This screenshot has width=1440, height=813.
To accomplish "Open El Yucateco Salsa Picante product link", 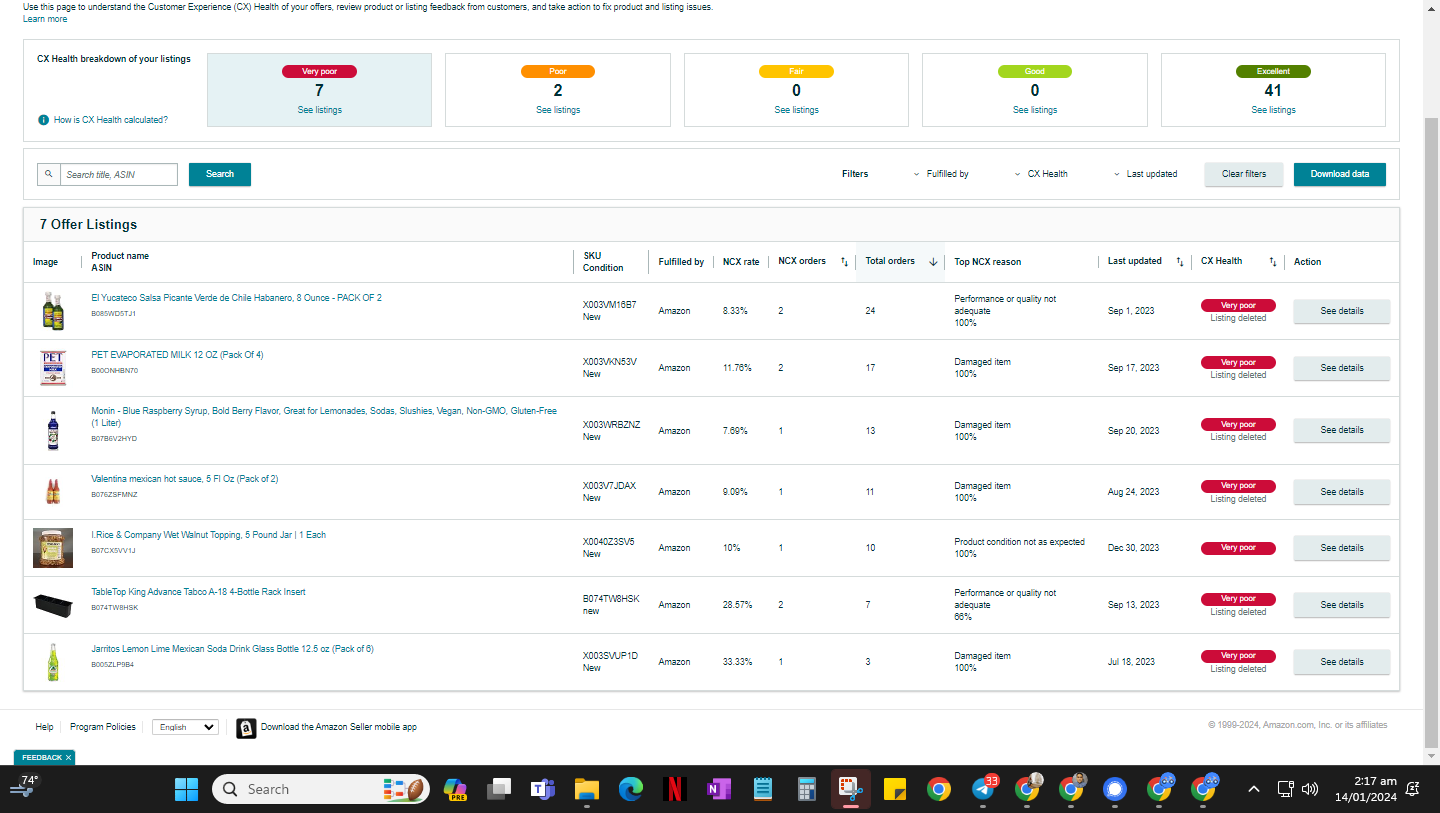I will click(x=236, y=298).
